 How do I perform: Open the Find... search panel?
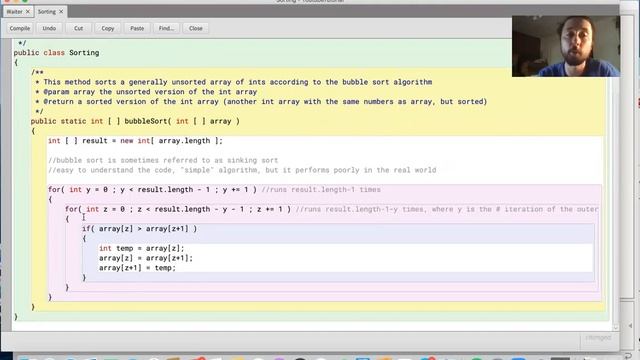coord(166,28)
